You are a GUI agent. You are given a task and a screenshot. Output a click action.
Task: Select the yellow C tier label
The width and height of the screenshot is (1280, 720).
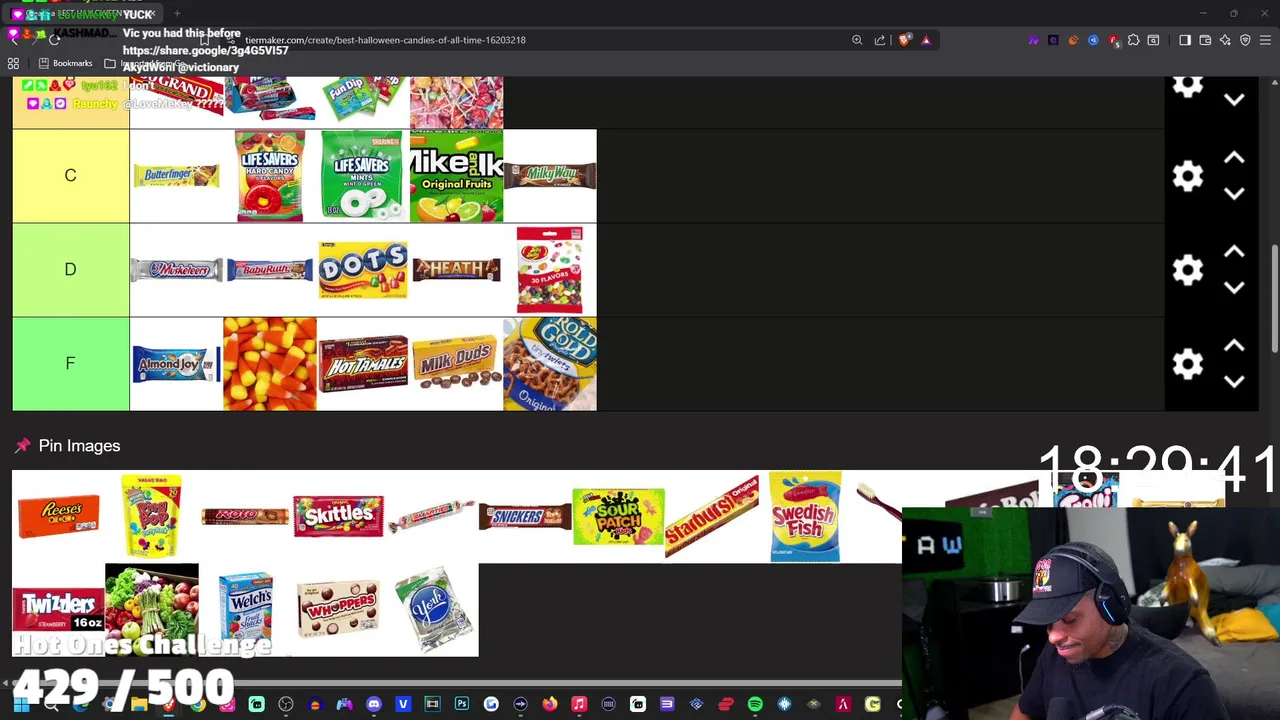(x=70, y=176)
